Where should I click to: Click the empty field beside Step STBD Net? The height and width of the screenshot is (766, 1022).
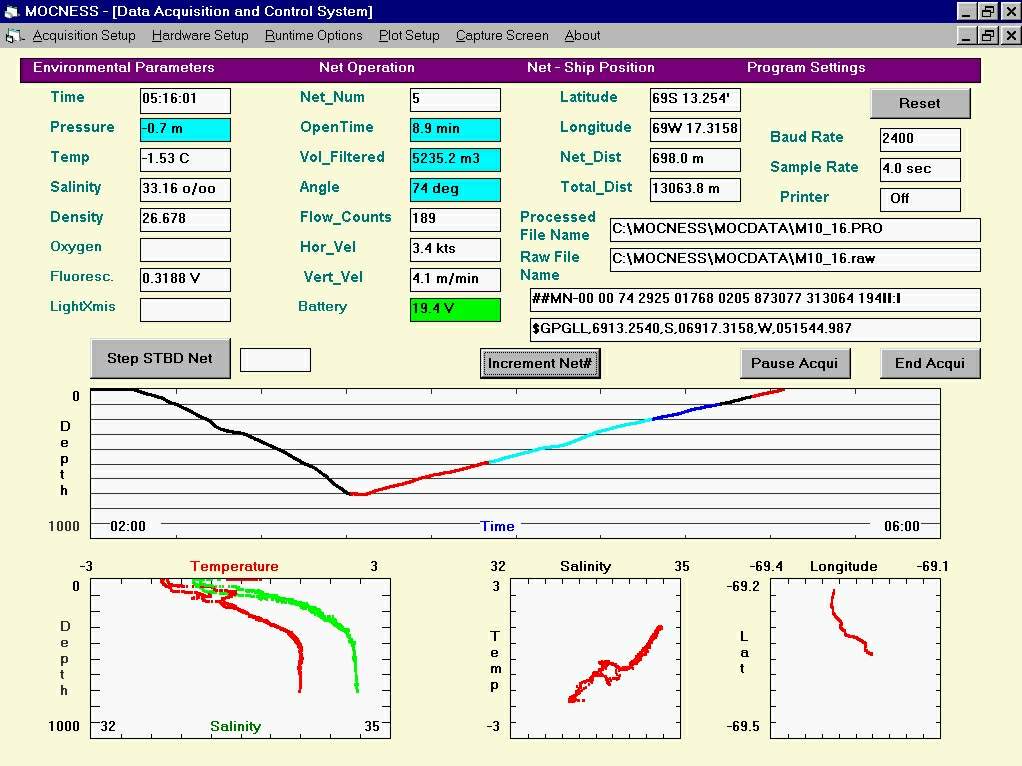click(x=275, y=360)
